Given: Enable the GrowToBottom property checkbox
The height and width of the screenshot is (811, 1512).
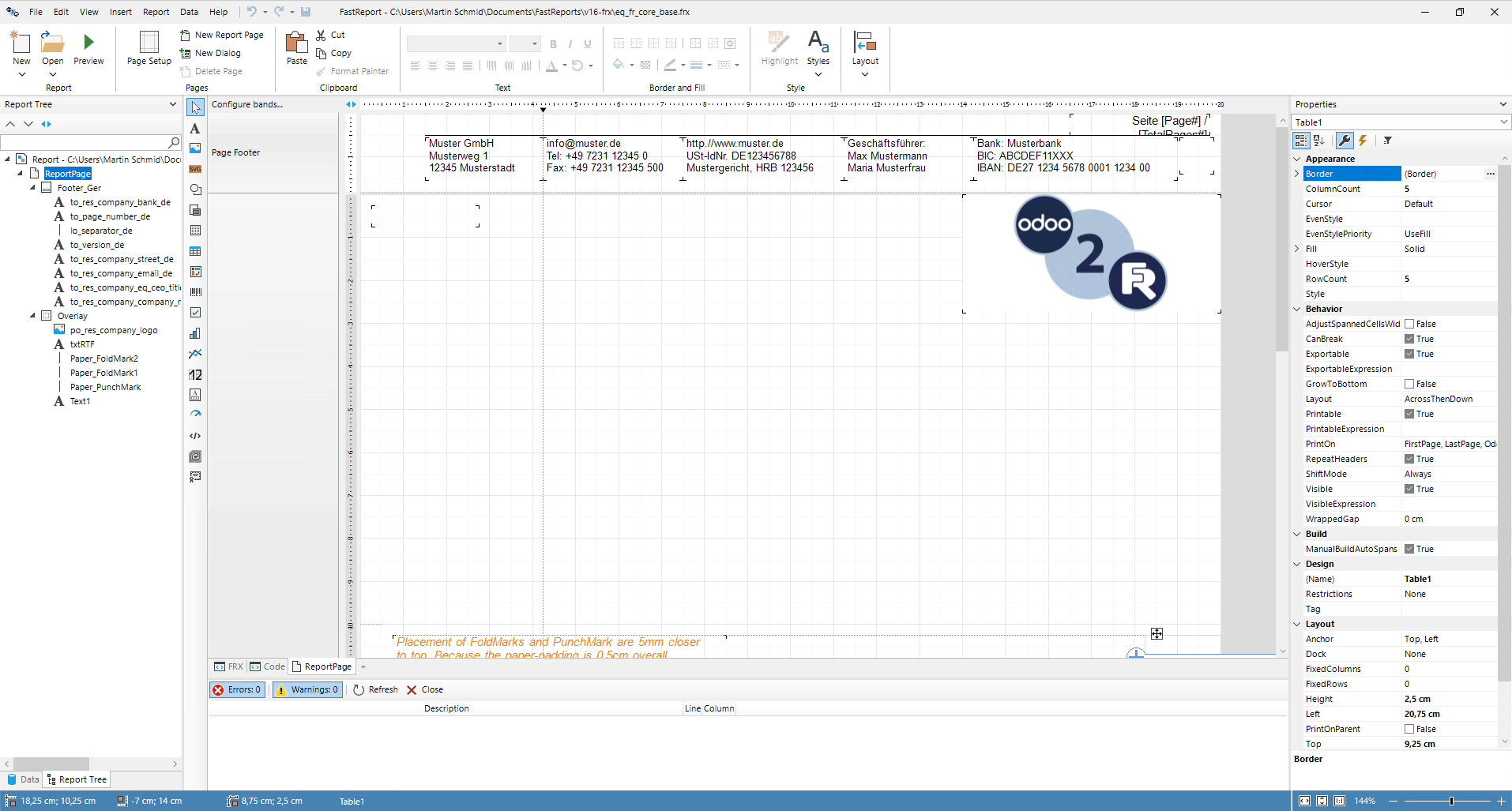Looking at the screenshot, I should click(x=1410, y=384).
